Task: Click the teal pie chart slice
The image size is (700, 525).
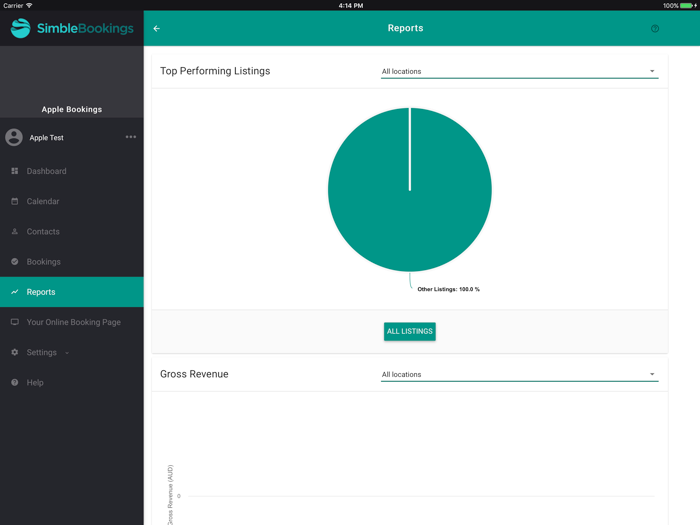Action: (410, 189)
